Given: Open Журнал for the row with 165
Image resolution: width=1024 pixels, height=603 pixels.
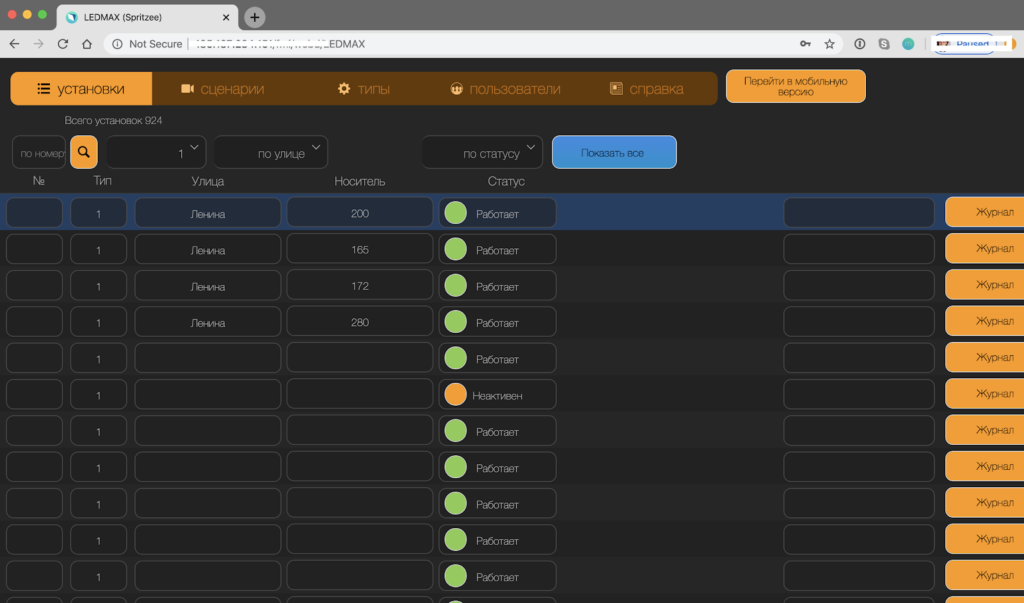Looking at the screenshot, I should click(985, 248).
